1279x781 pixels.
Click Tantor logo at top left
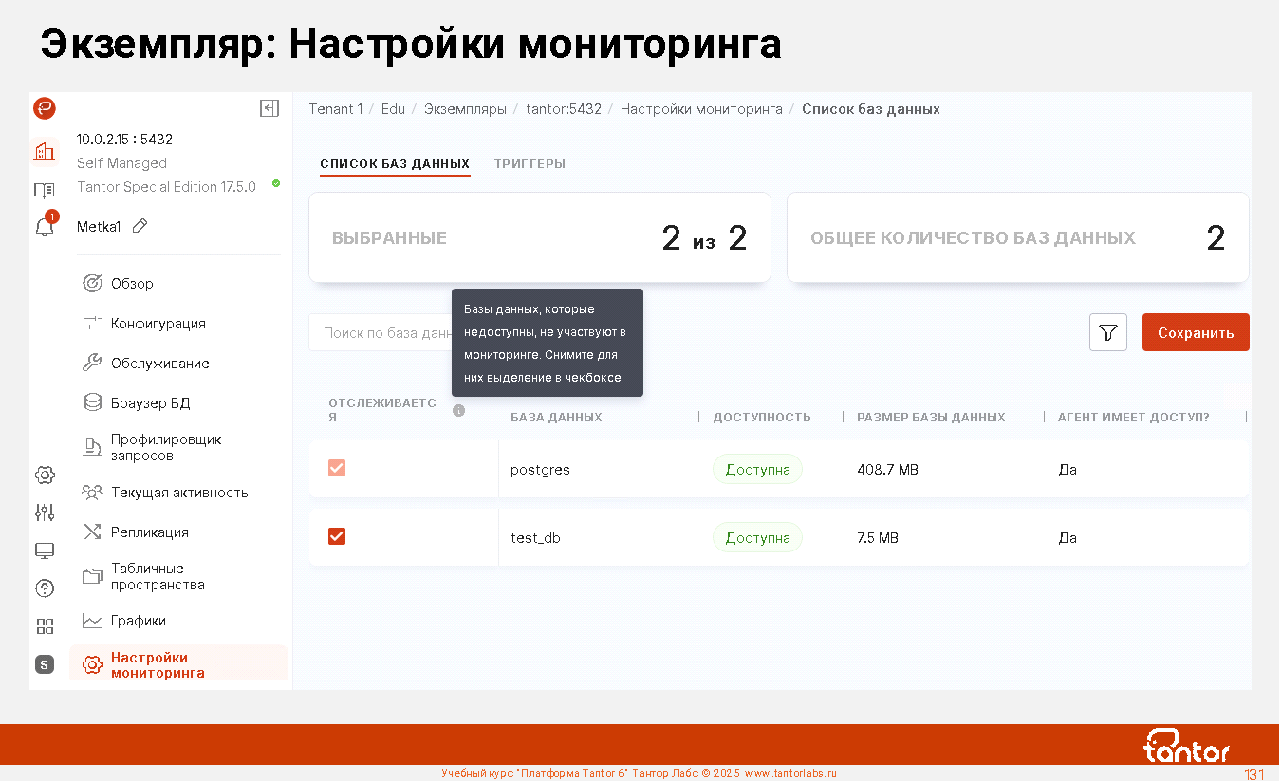pos(44,108)
